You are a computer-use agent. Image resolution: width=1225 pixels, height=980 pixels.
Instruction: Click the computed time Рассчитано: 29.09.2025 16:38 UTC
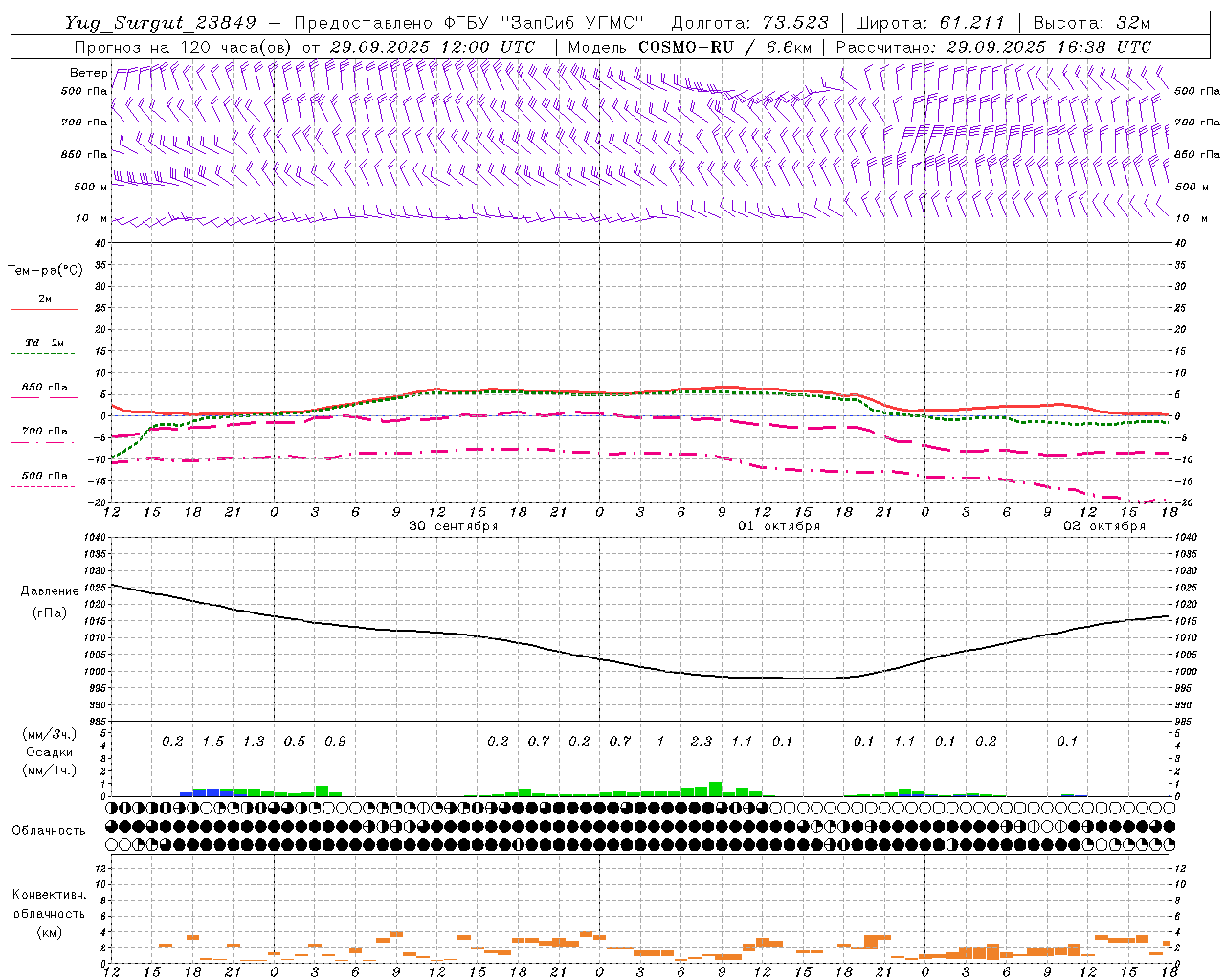click(x=993, y=47)
